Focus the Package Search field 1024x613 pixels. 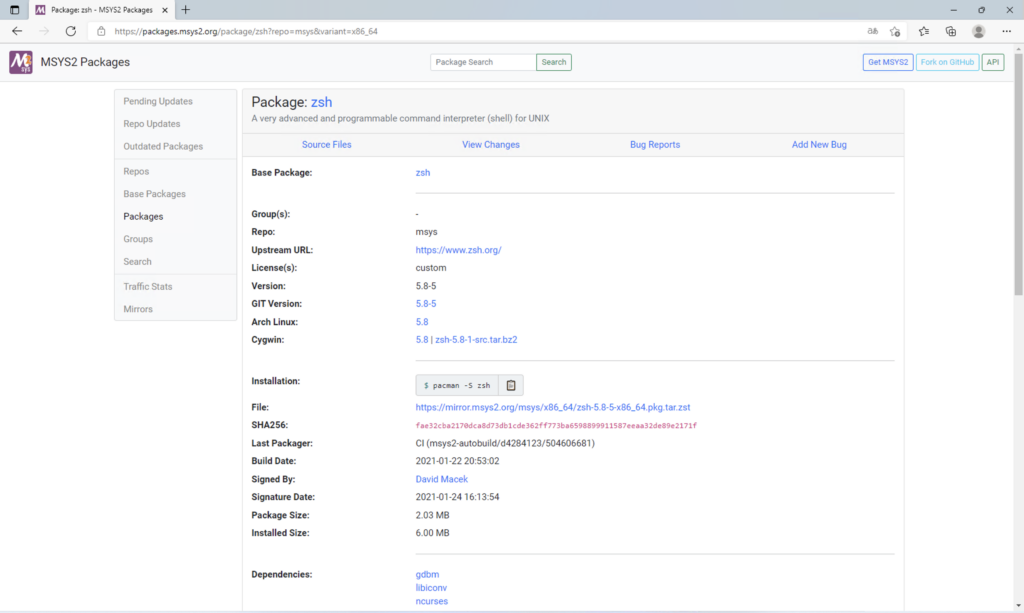coord(483,62)
